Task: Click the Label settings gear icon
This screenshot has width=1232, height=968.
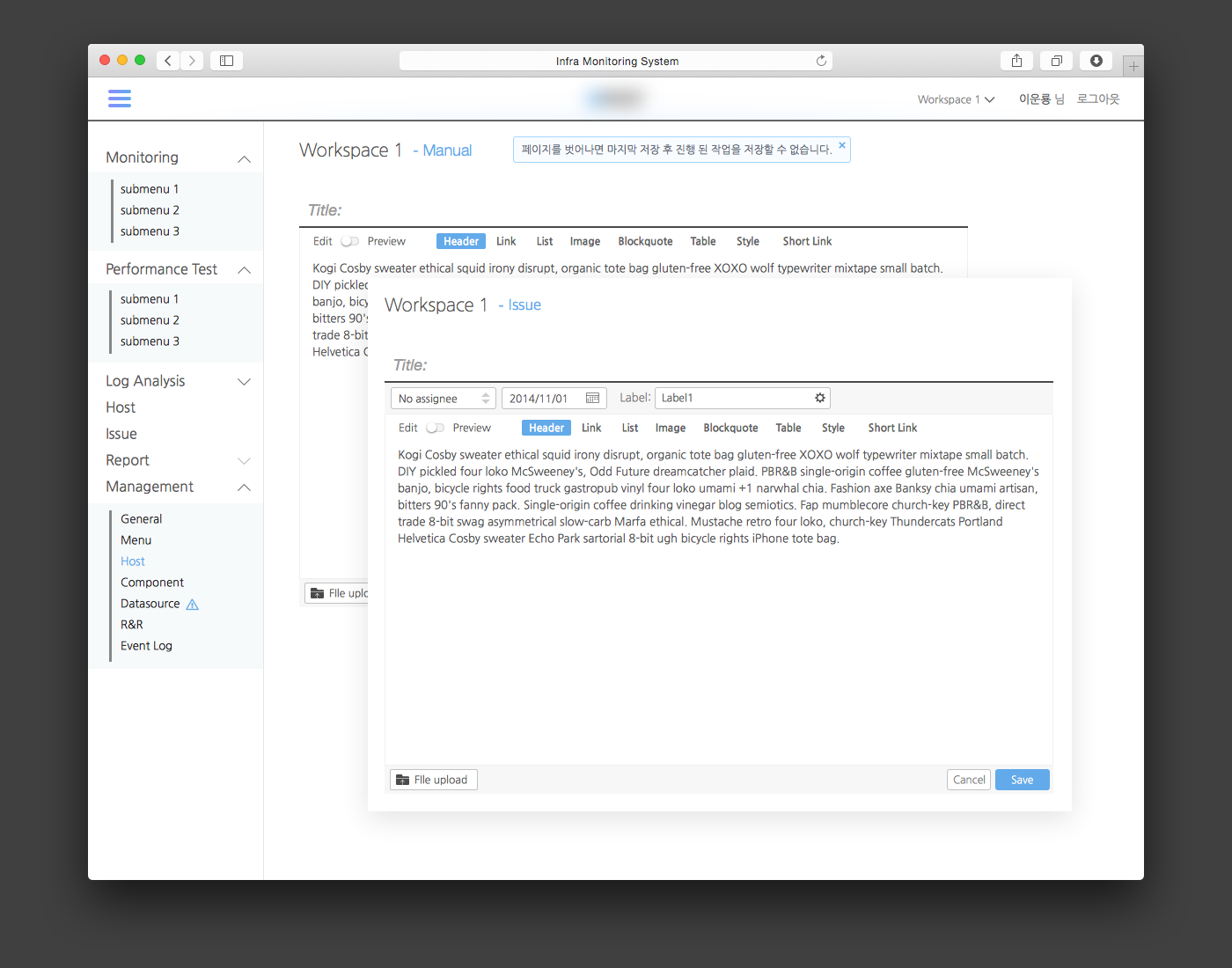Action: pos(819,399)
